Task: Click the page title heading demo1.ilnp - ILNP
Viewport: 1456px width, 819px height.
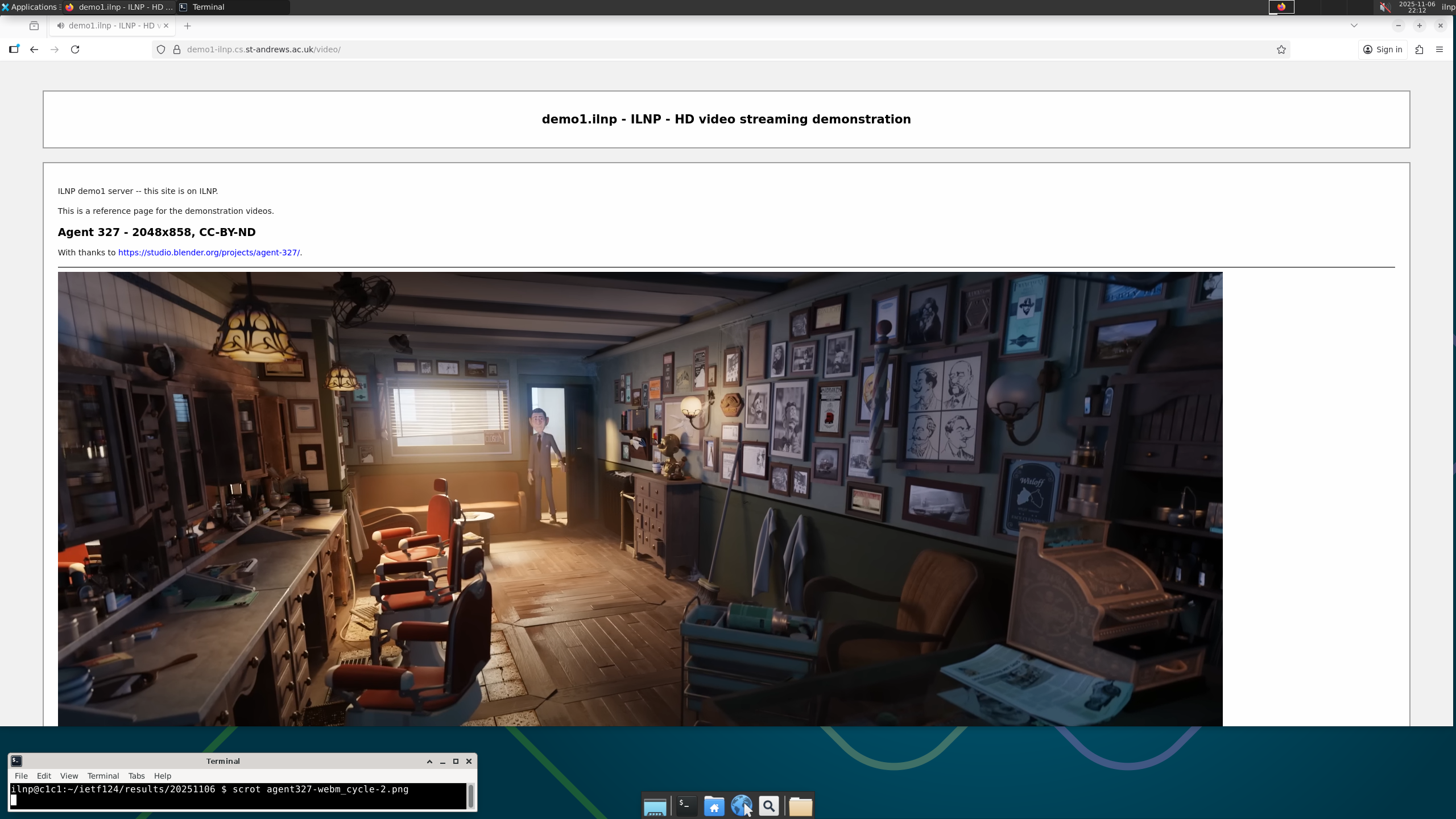Action: click(x=726, y=119)
